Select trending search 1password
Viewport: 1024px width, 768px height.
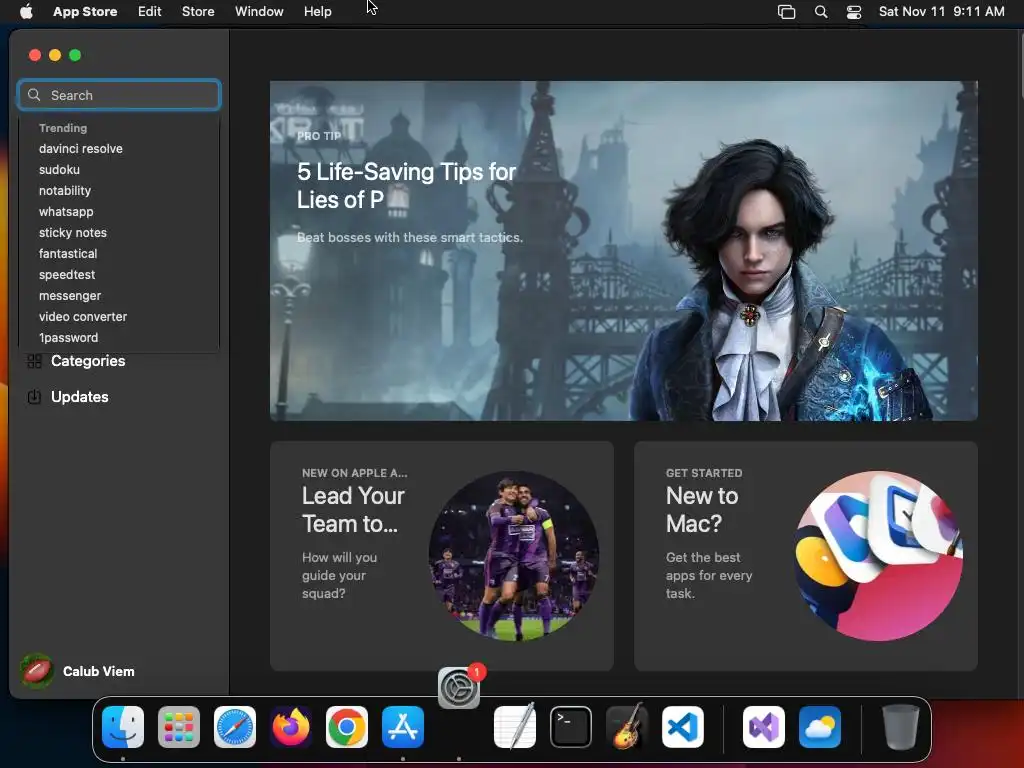coord(69,338)
